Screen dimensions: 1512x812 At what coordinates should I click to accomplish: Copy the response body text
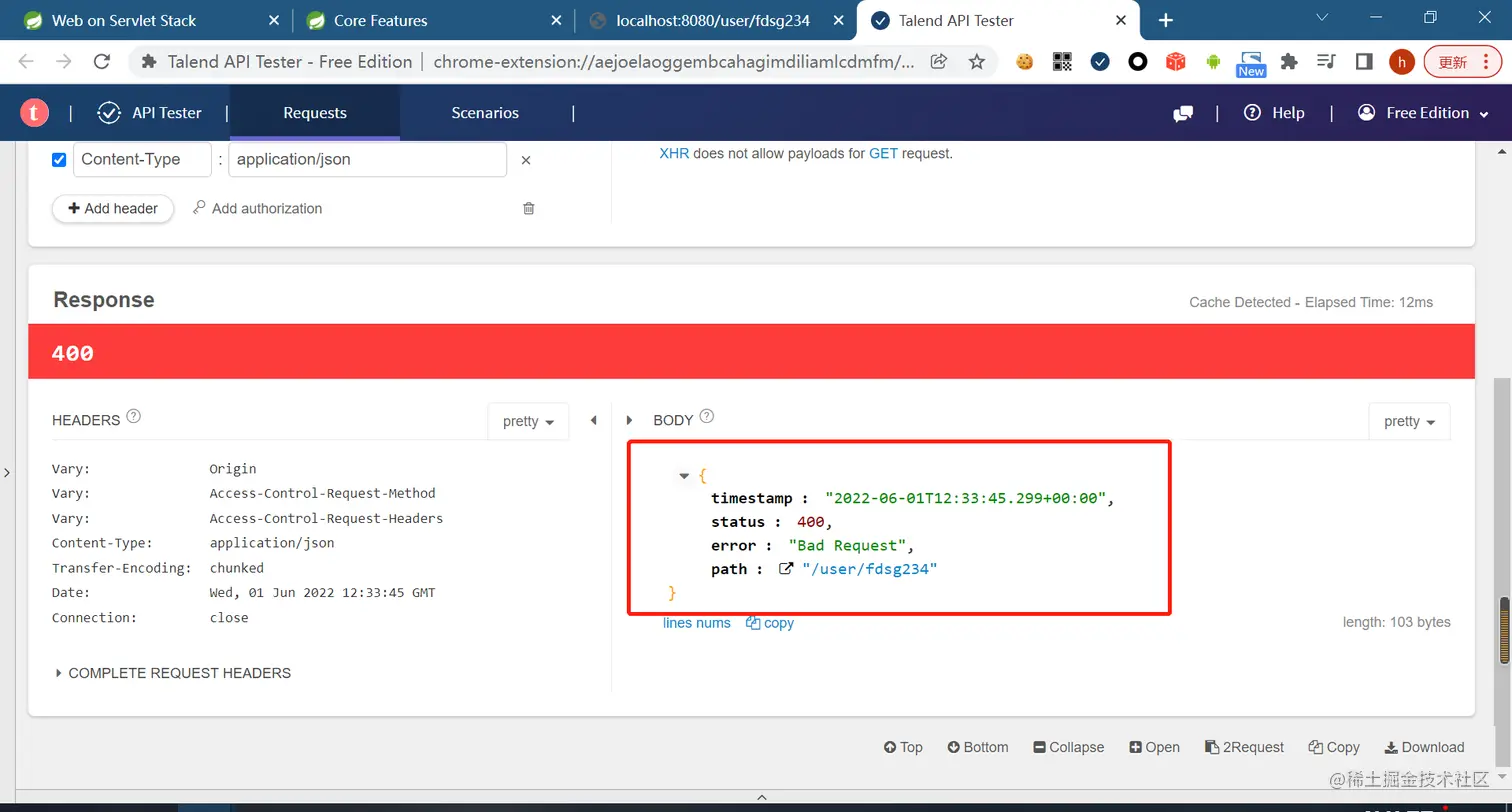[x=770, y=623]
